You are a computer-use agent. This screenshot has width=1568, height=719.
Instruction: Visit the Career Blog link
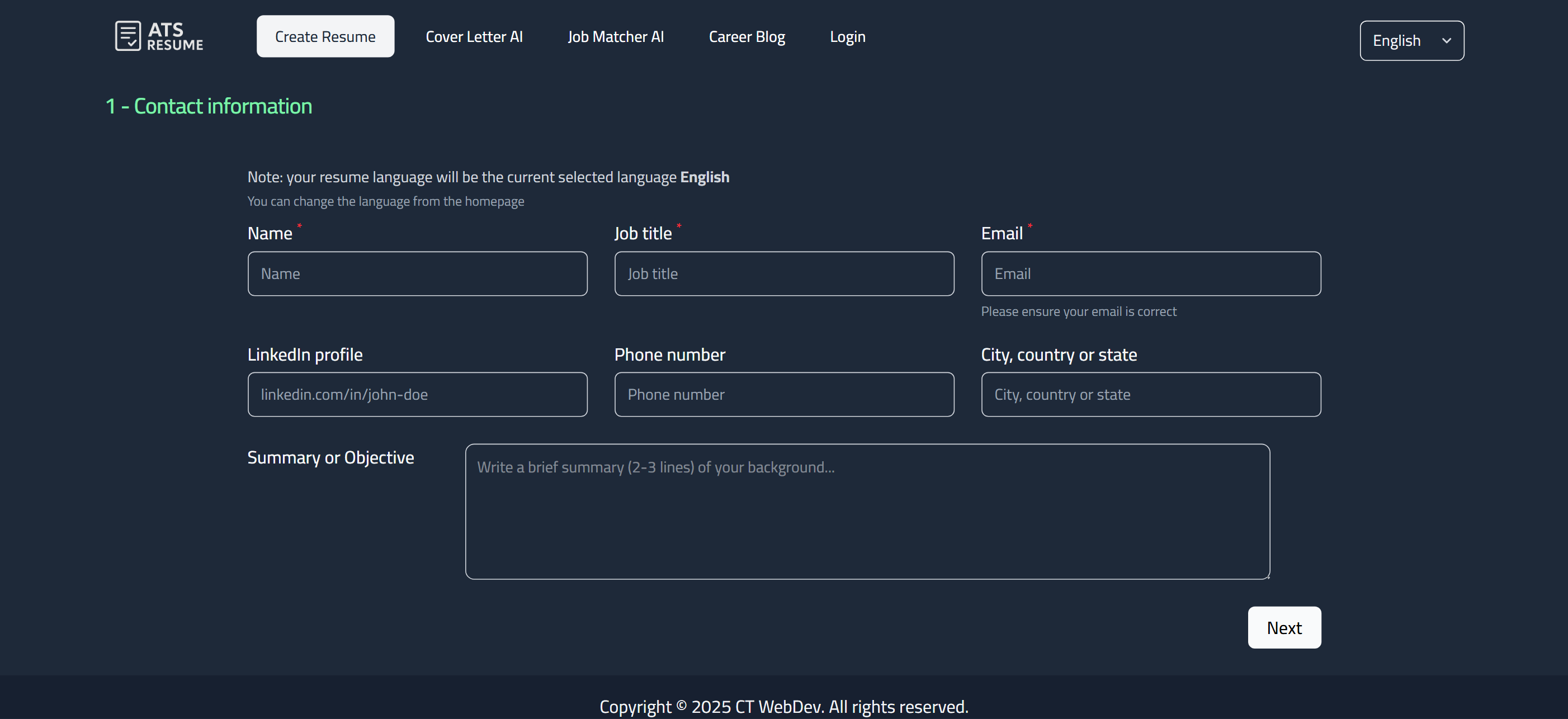(x=747, y=36)
